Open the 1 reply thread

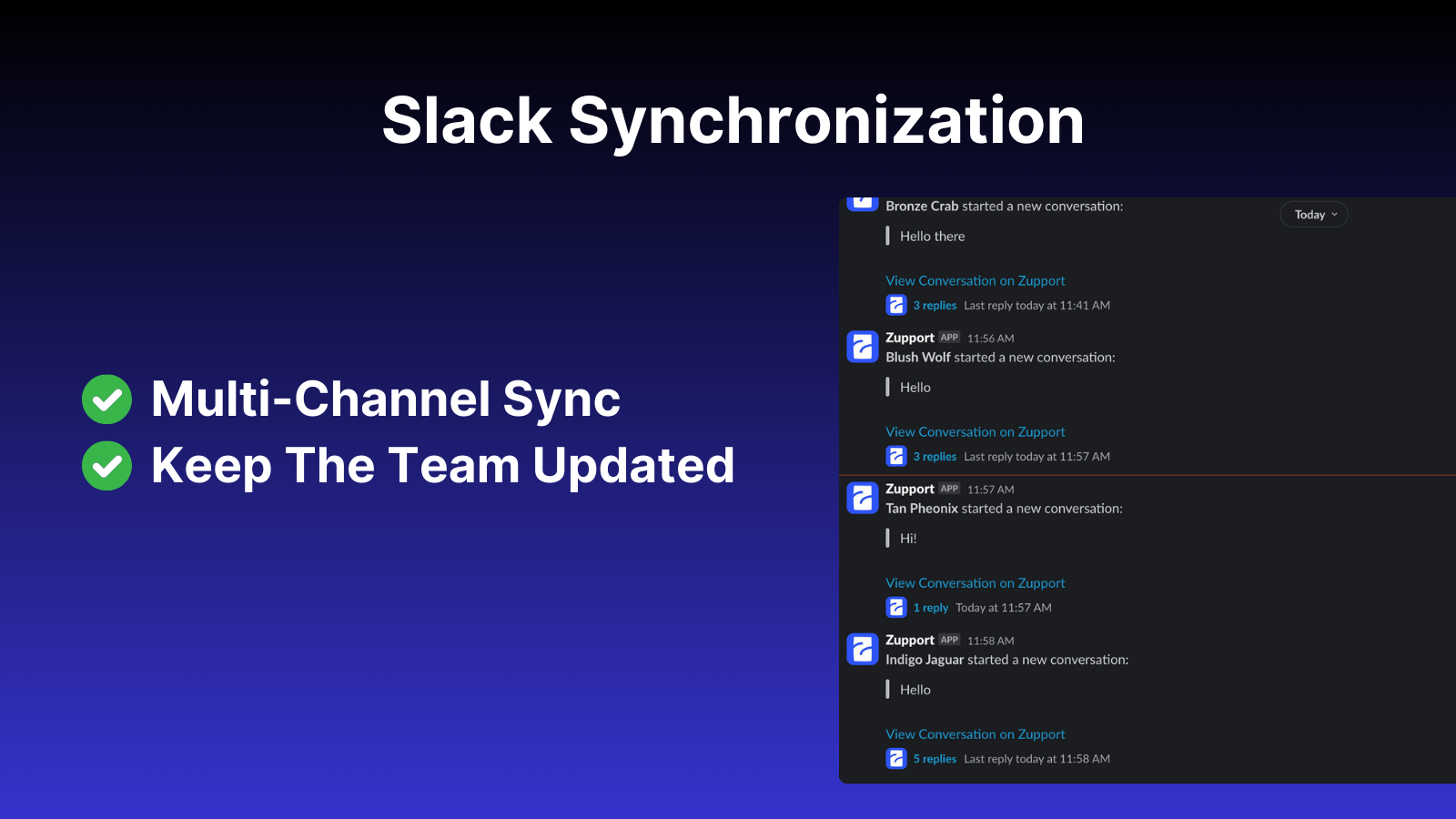tap(931, 608)
